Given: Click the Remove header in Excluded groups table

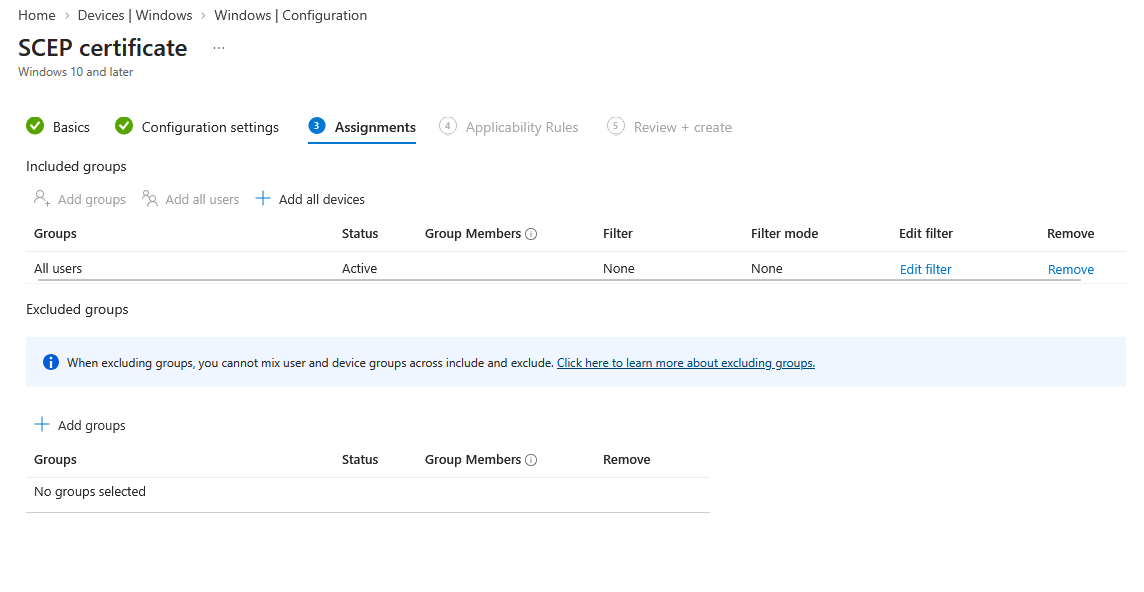Looking at the screenshot, I should click(x=627, y=460).
